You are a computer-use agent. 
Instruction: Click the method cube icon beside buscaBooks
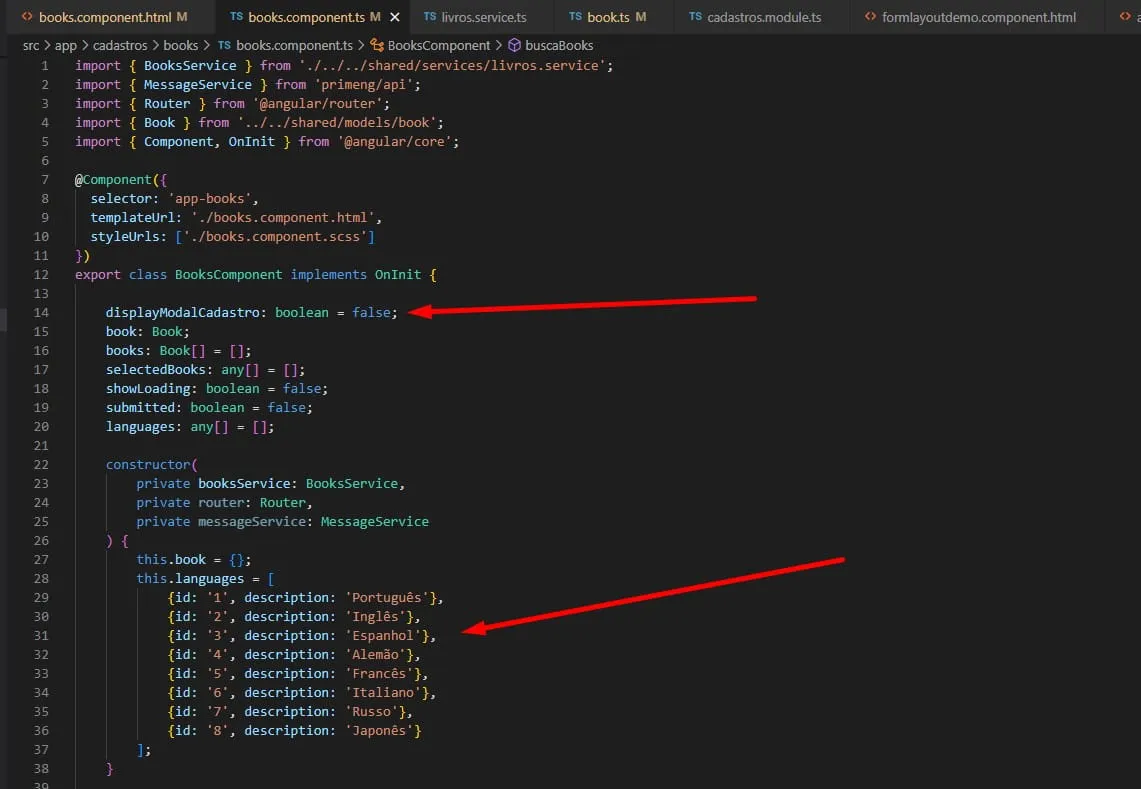(x=515, y=45)
